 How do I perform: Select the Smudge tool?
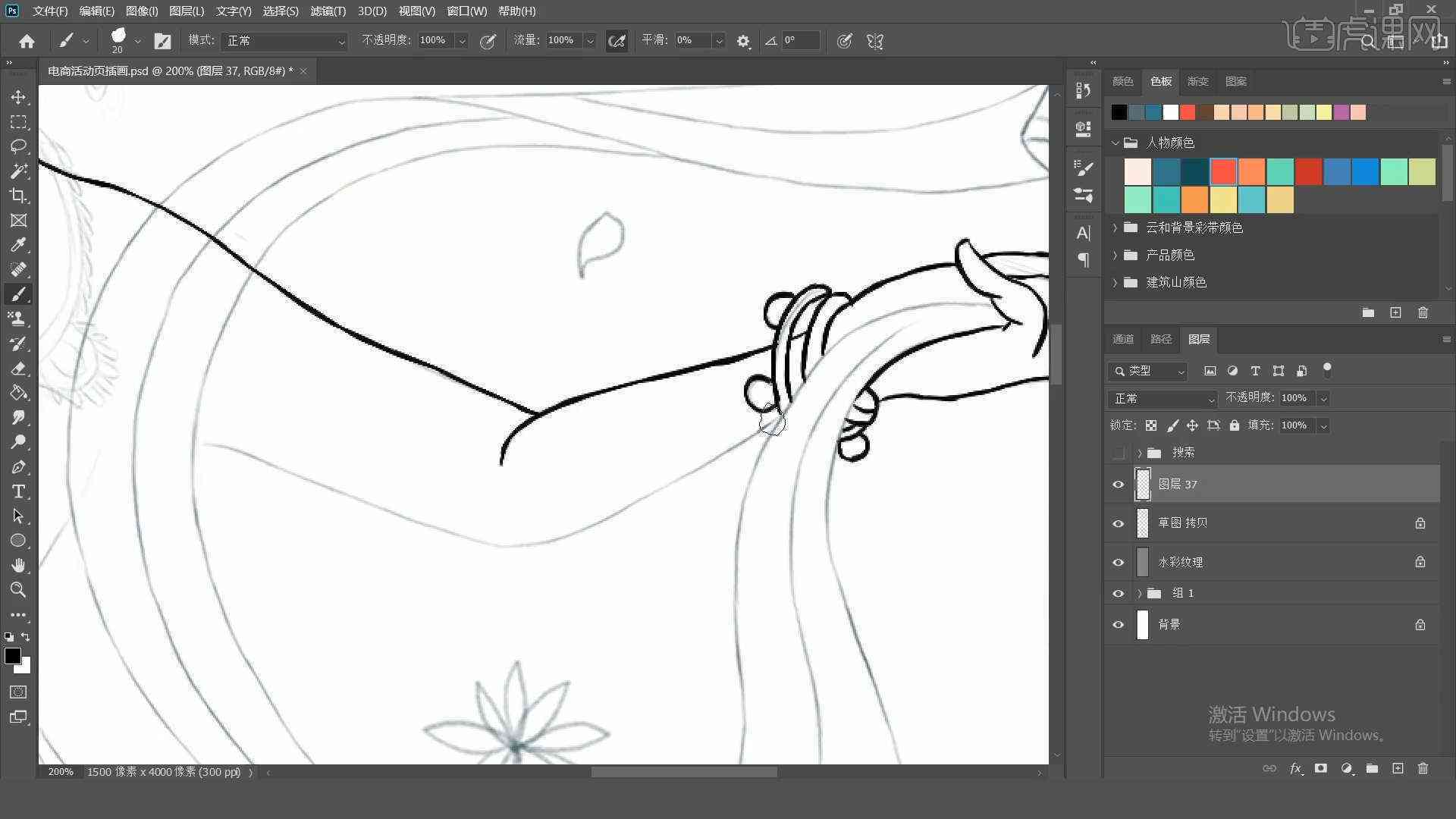point(18,418)
